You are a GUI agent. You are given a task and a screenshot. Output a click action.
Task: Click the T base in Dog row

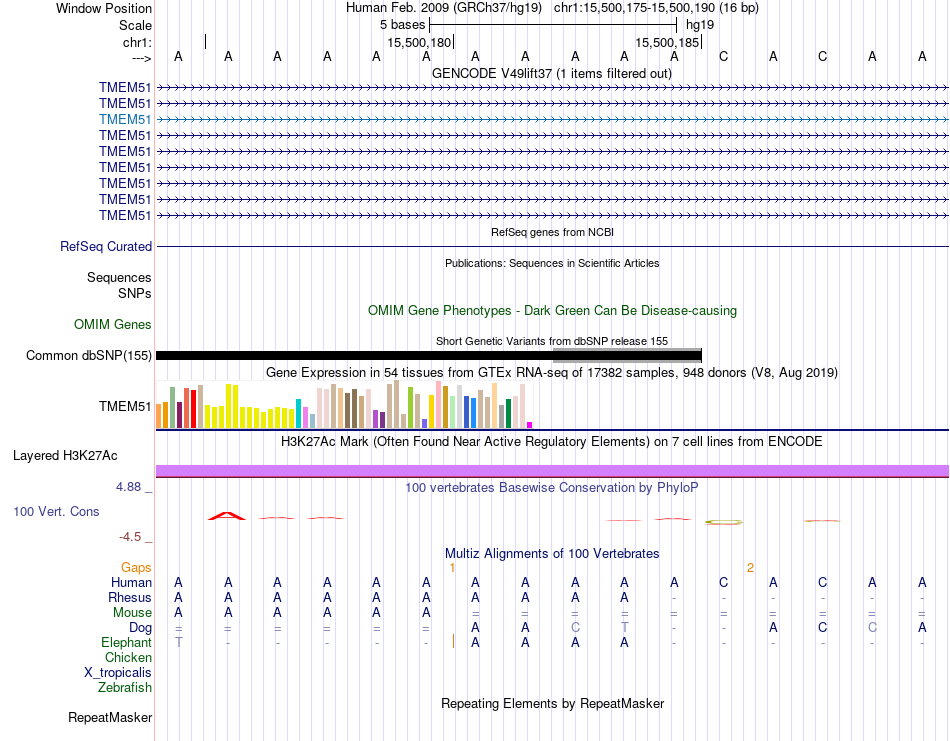(x=625, y=628)
